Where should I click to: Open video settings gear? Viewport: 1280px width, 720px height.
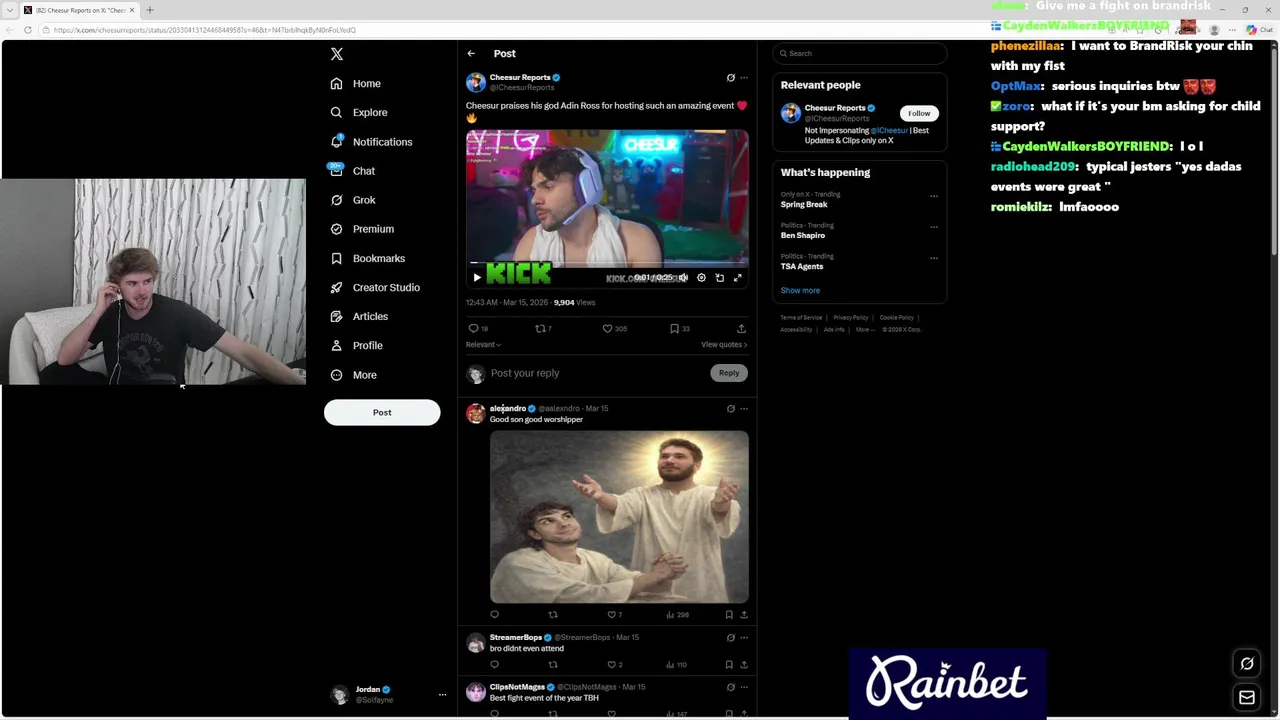pos(701,277)
